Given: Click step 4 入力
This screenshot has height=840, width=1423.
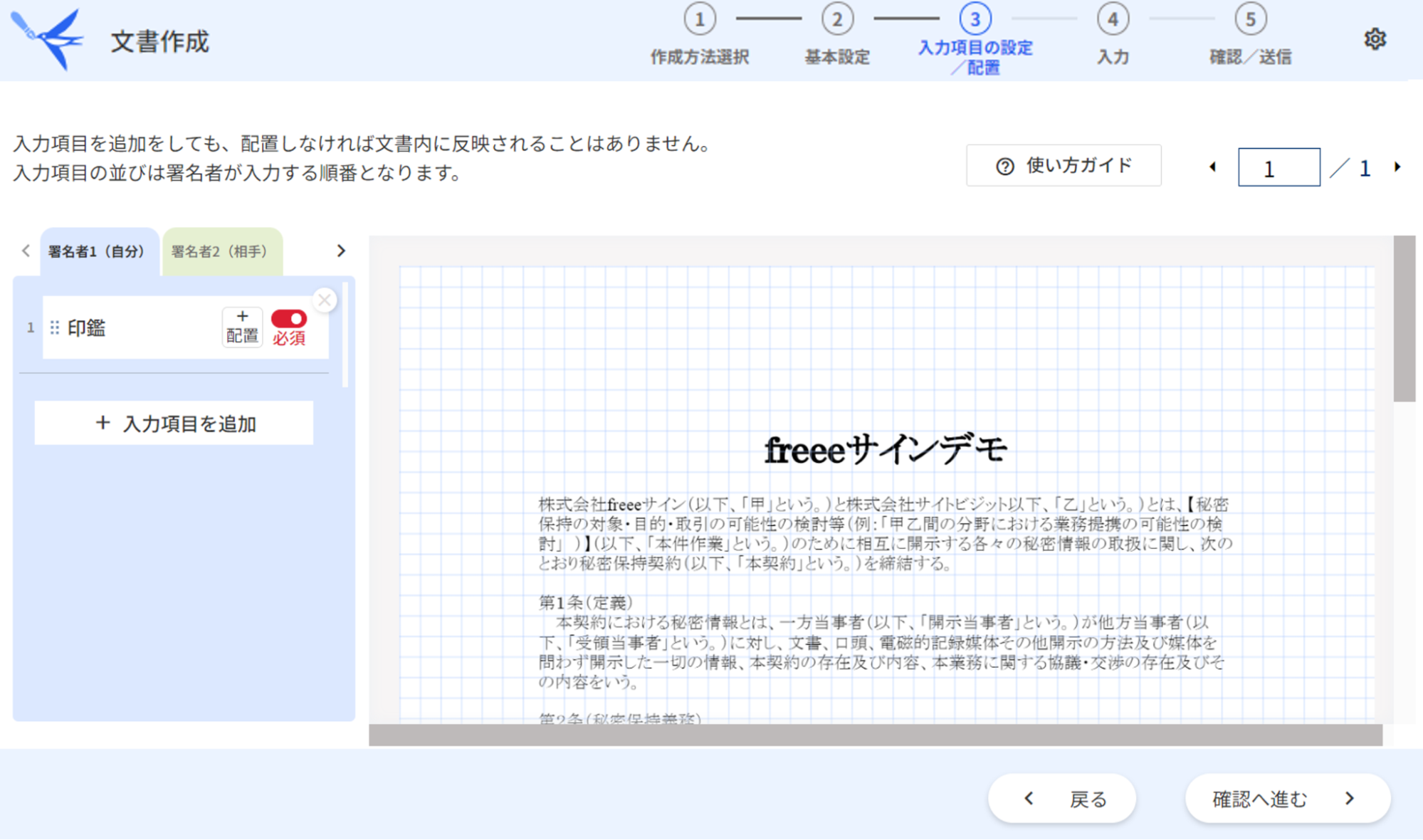Looking at the screenshot, I should (x=1113, y=34).
